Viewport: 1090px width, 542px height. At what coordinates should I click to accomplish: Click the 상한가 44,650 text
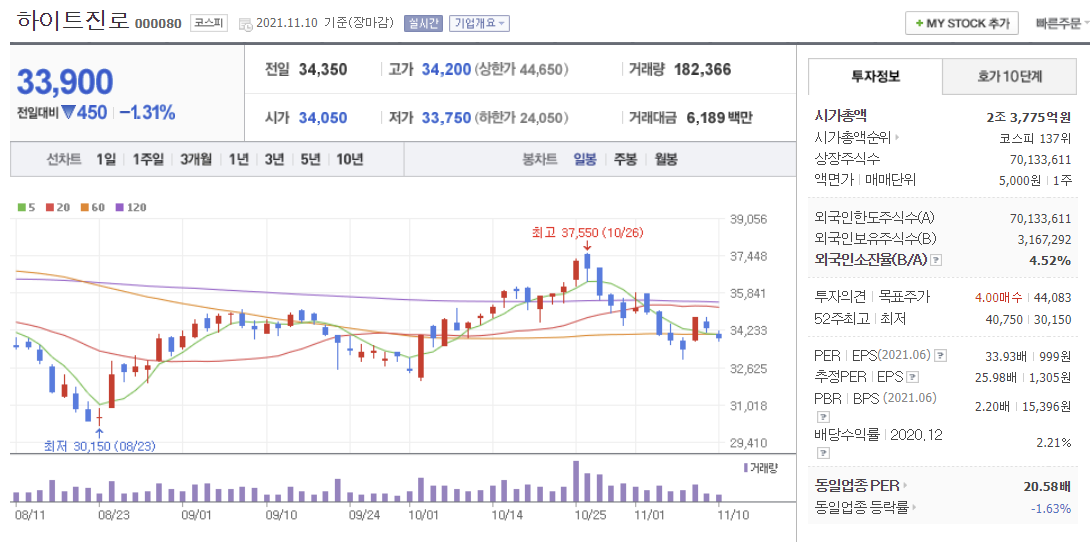pos(522,69)
